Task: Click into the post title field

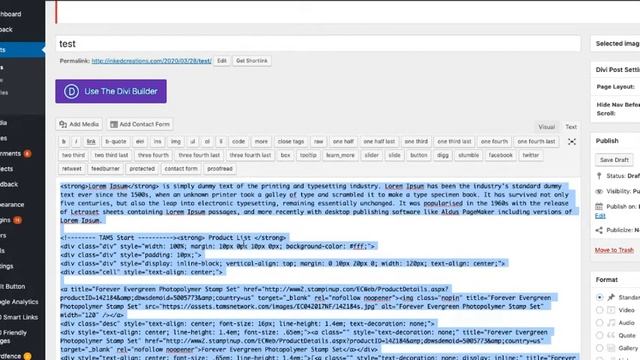Action: (x=318, y=44)
